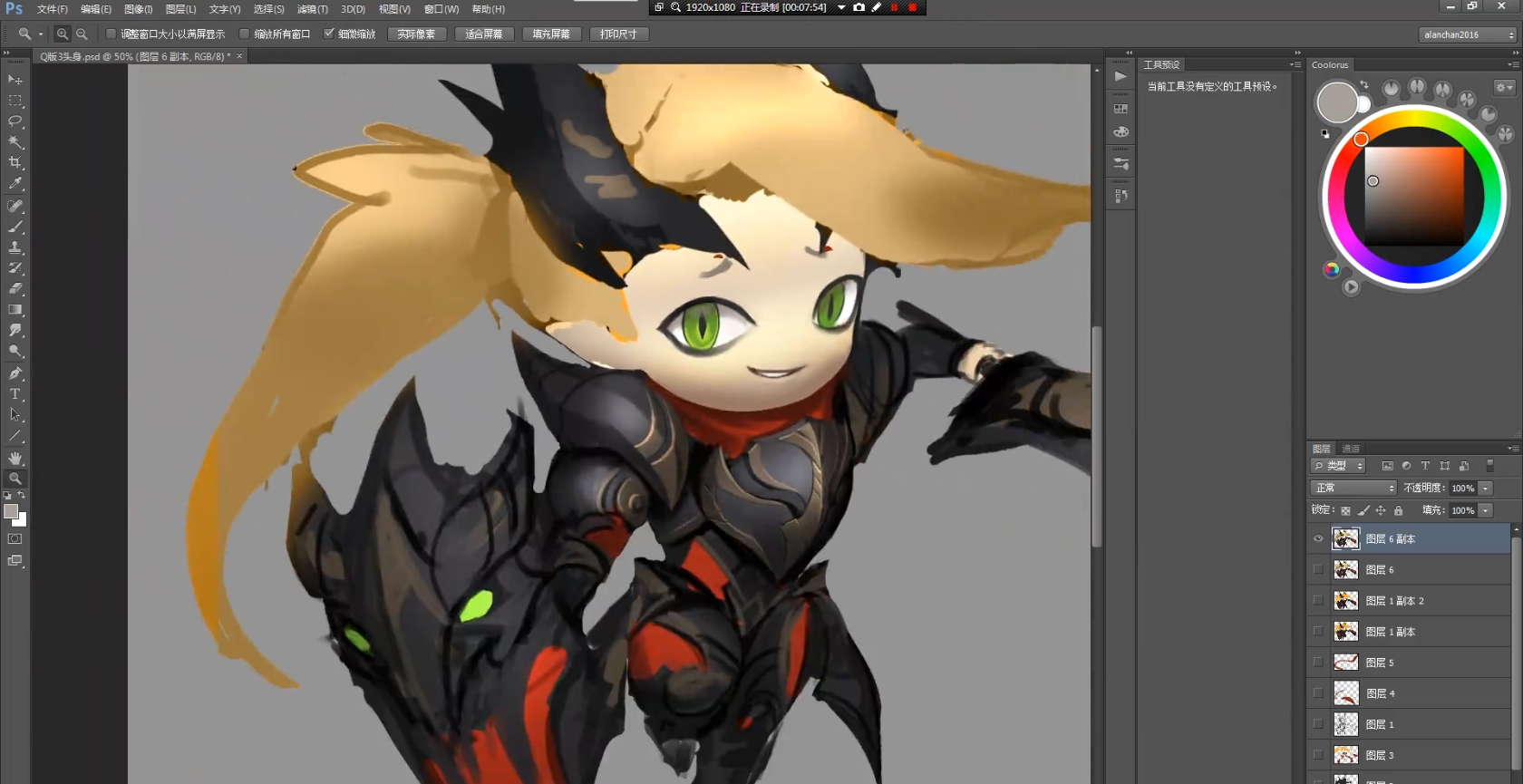Open the alanchan2016 workspace dropdown
This screenshot has height=784, width=1523.
tap(1468, 34)
